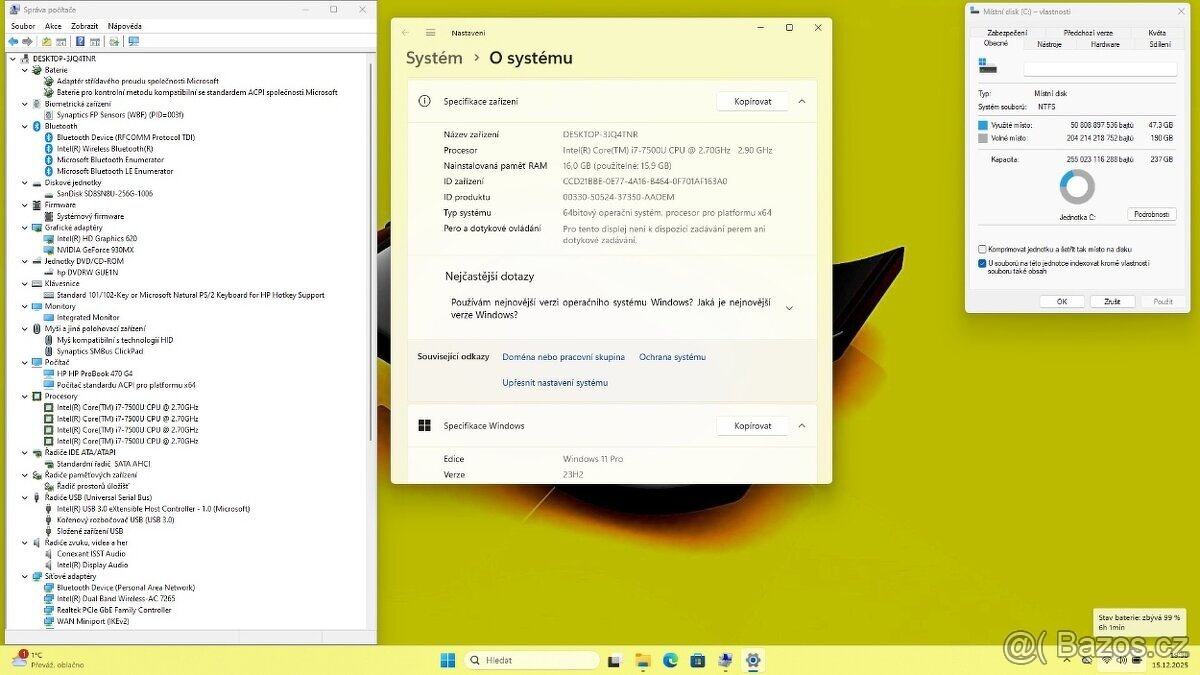Open Settings from the taskbar
This screenshot has width=1200, height=675.
[752, 660]
